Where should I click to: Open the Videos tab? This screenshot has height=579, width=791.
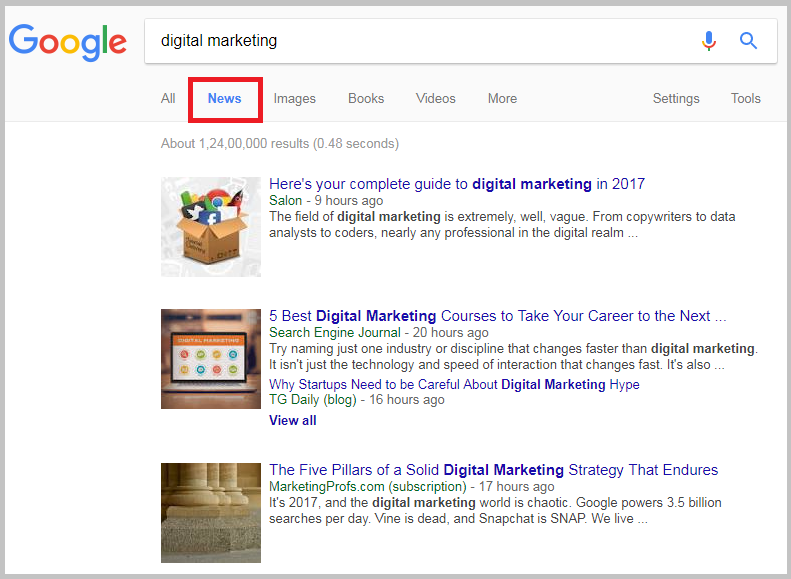coord(436,98)
